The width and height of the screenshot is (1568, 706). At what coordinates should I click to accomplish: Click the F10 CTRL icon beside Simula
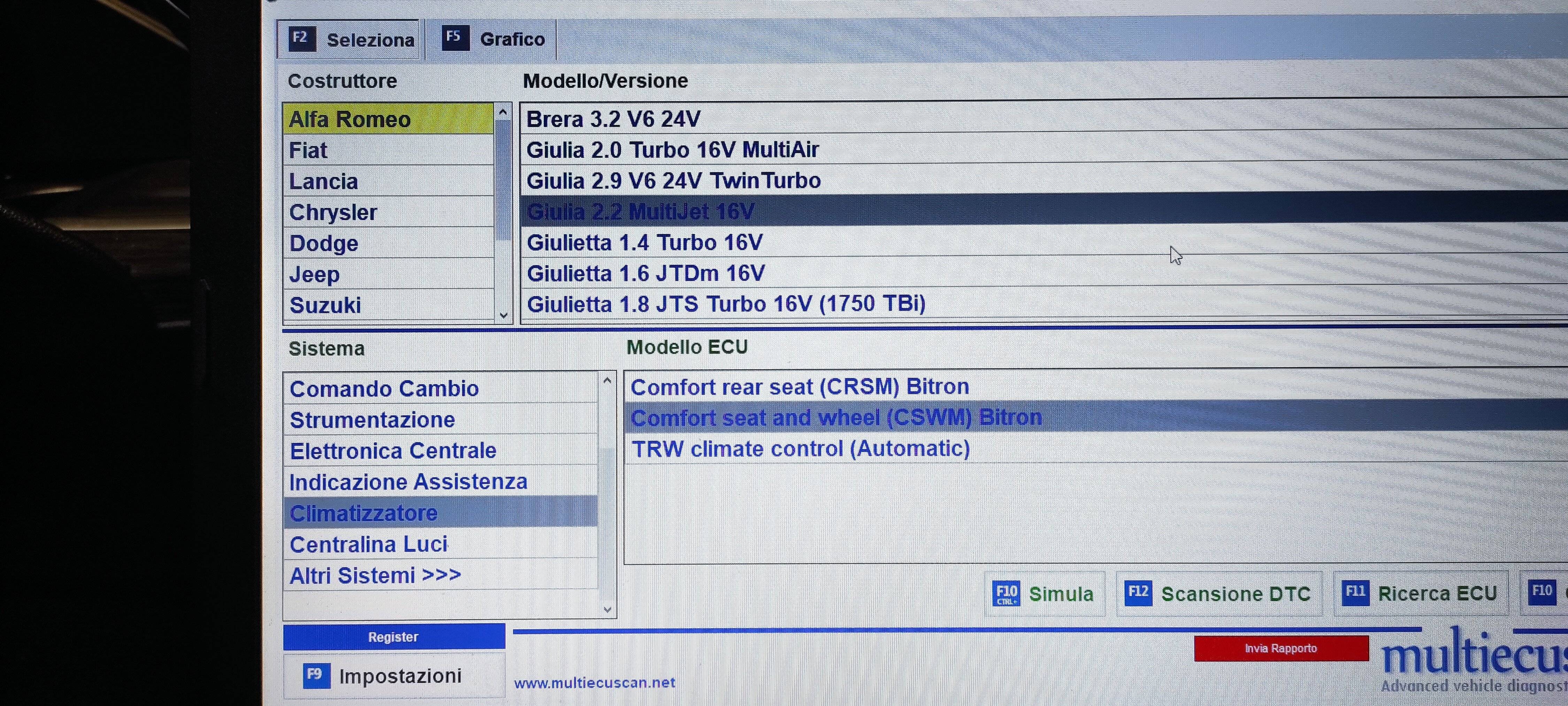[x=1006, y=593]
